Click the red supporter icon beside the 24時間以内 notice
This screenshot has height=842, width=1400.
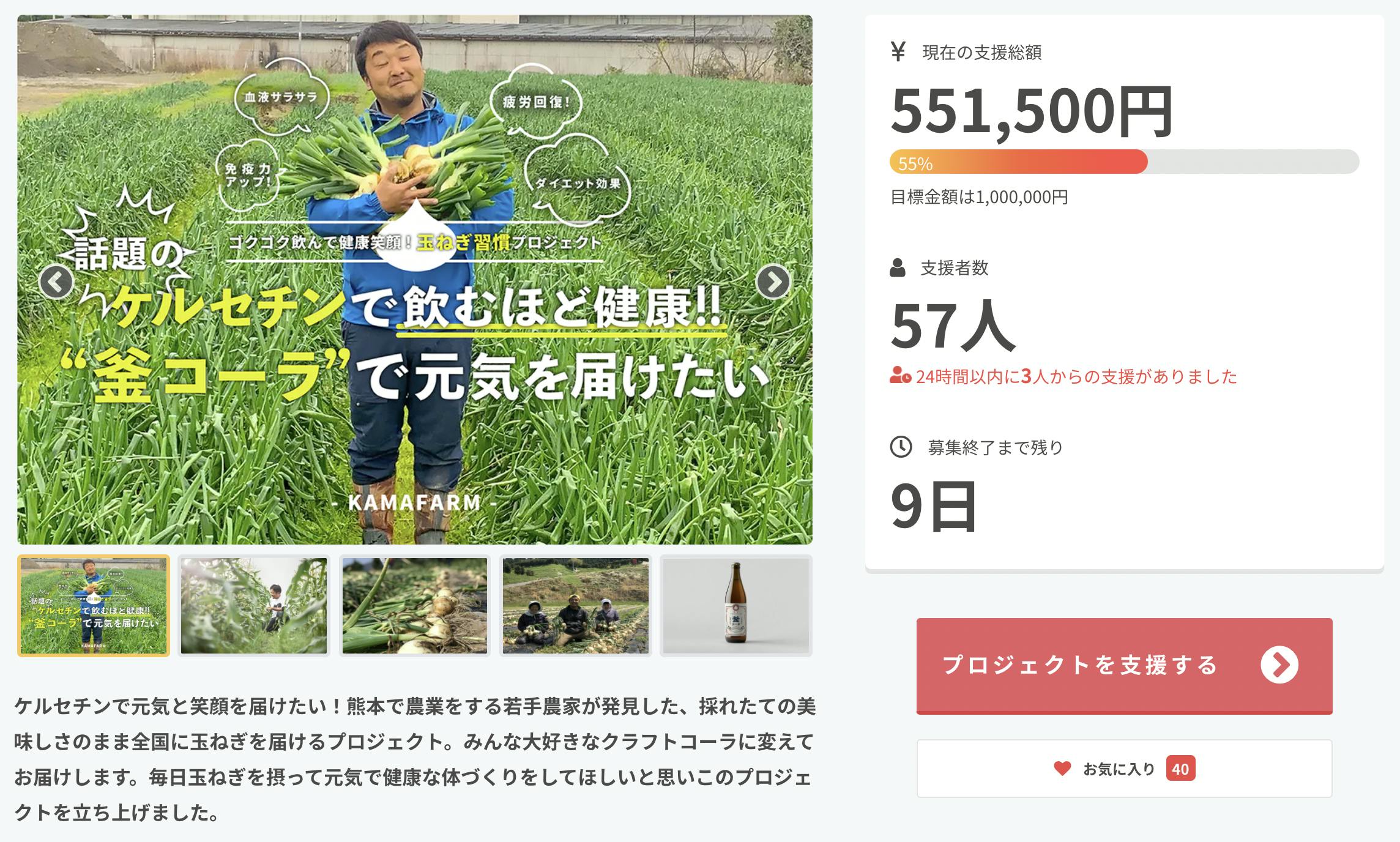point(901,376)
